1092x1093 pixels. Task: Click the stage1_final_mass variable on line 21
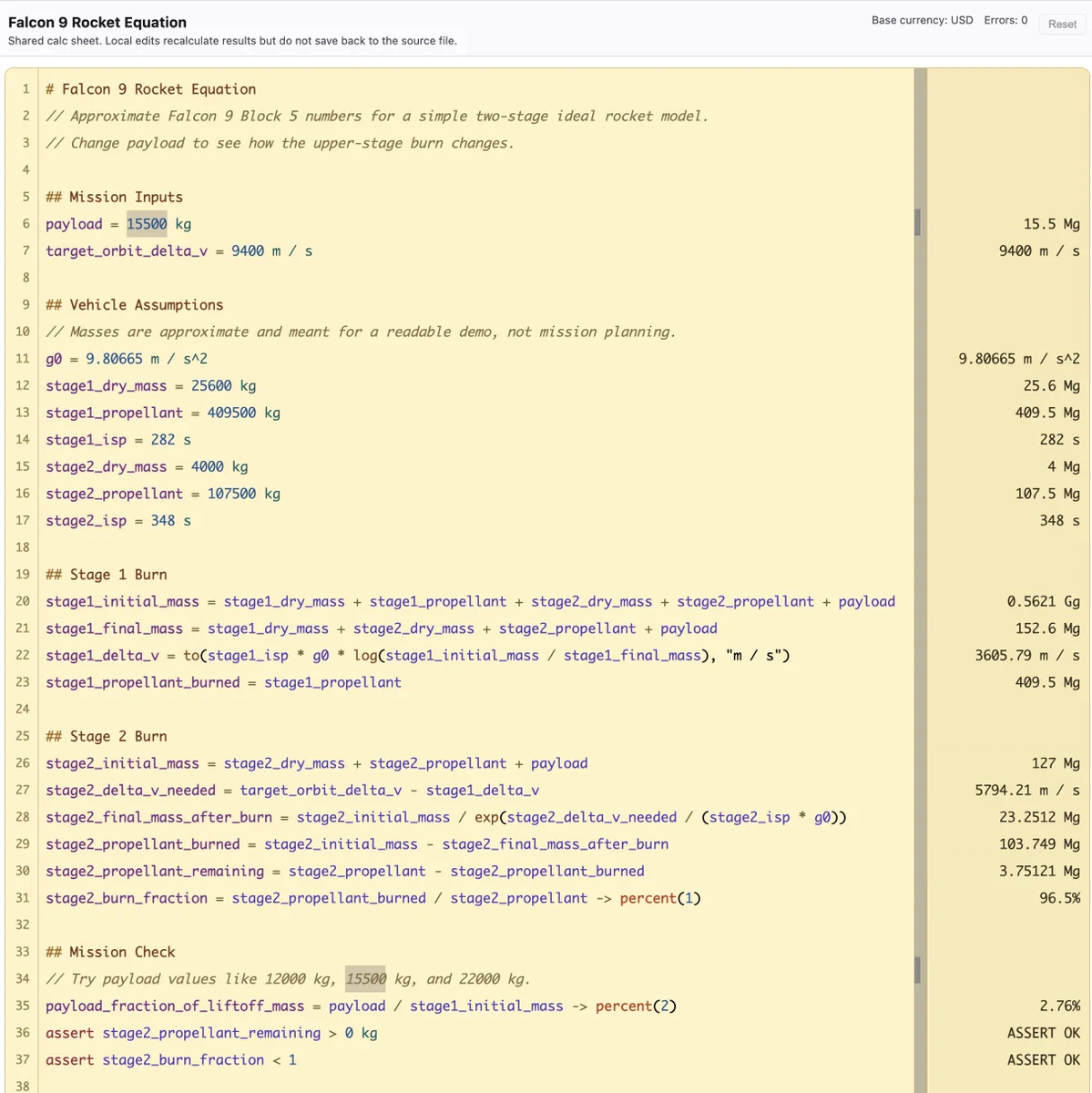click(x=114, y=628)
